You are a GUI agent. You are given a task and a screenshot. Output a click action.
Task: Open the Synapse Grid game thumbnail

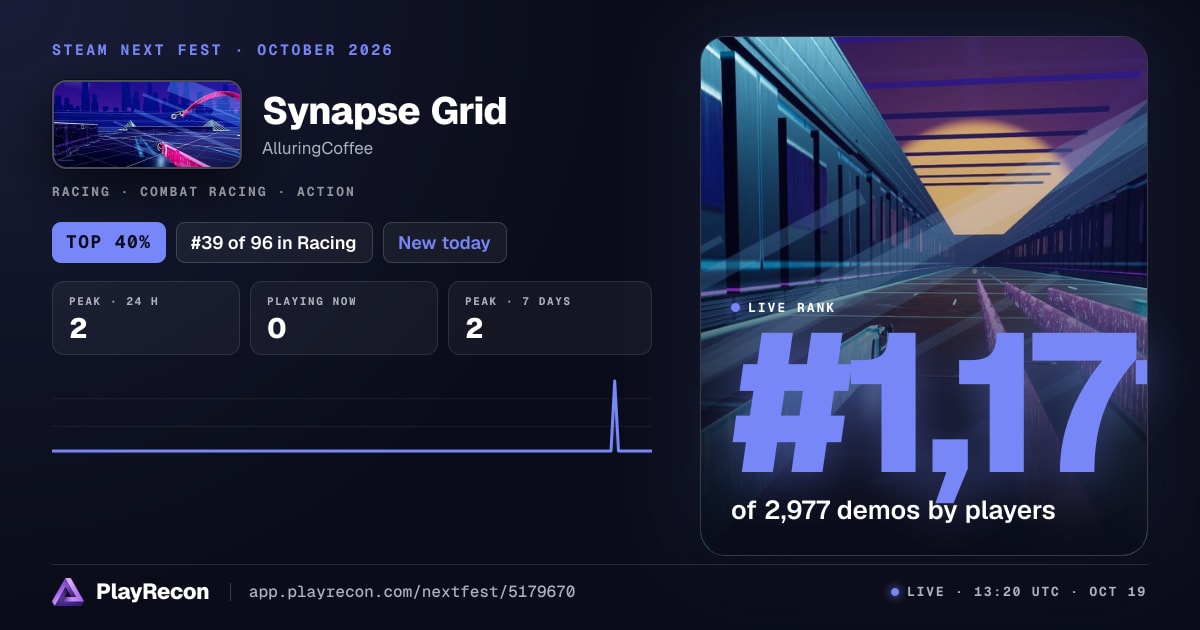point(147,124)
